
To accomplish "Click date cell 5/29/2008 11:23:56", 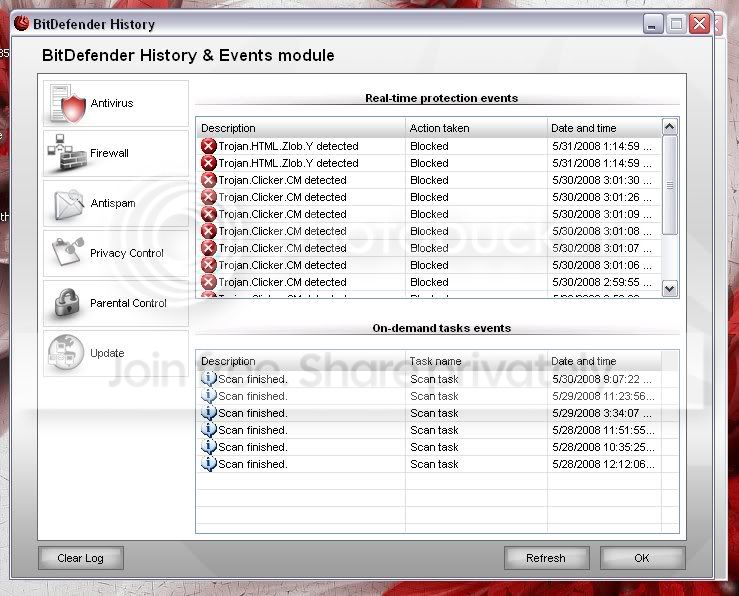I will click(603, 396).
